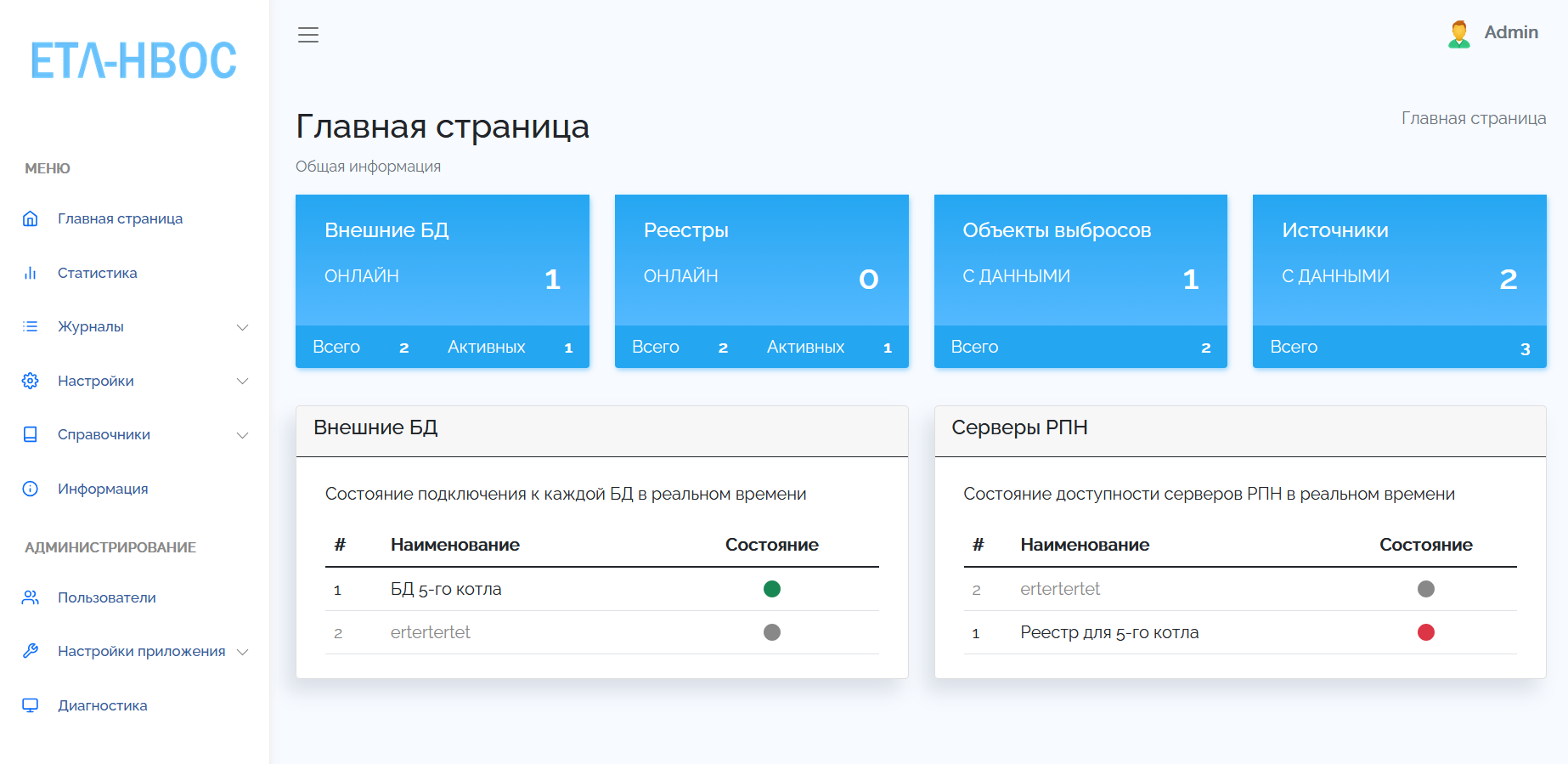Screen dimensions: 1568x764
Task: Click the Admin username label
Action: 1511,32
